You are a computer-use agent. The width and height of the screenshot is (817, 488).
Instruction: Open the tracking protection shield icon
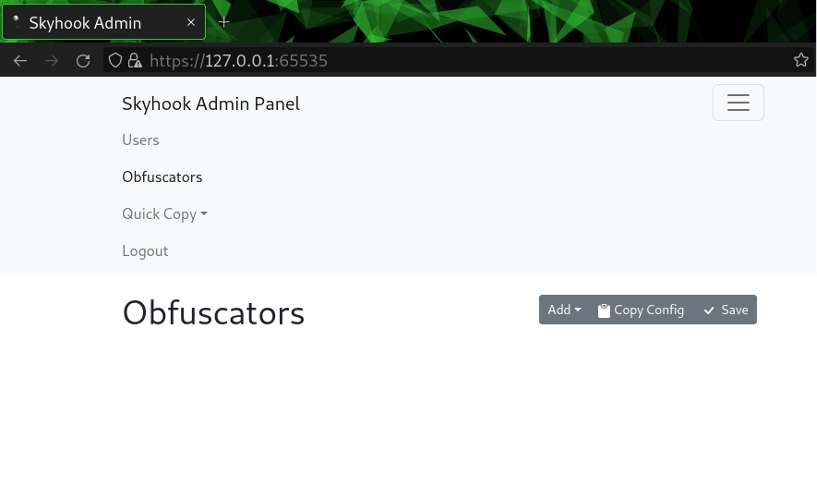coord(116,61)
